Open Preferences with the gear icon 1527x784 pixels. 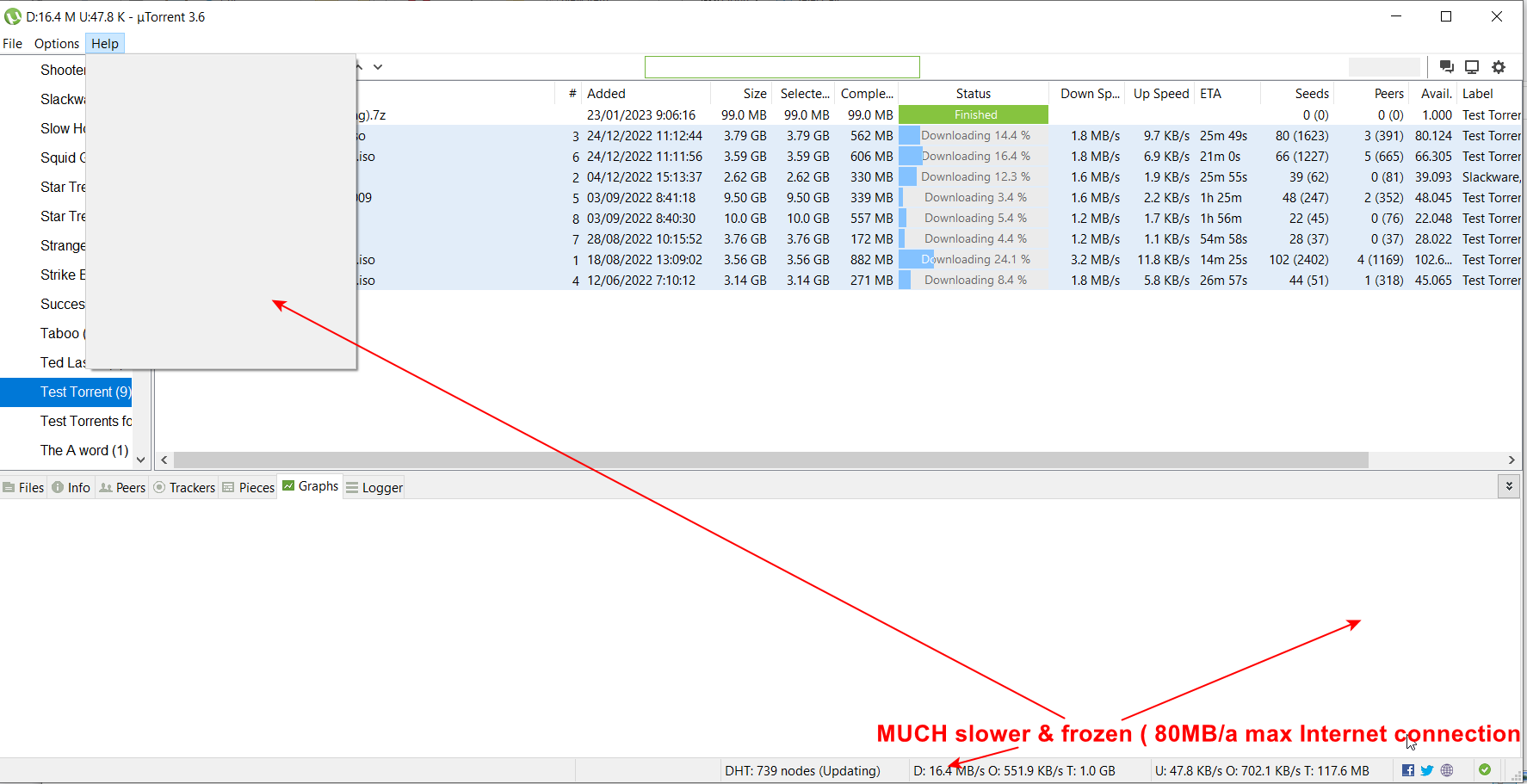click(1499, 67)
